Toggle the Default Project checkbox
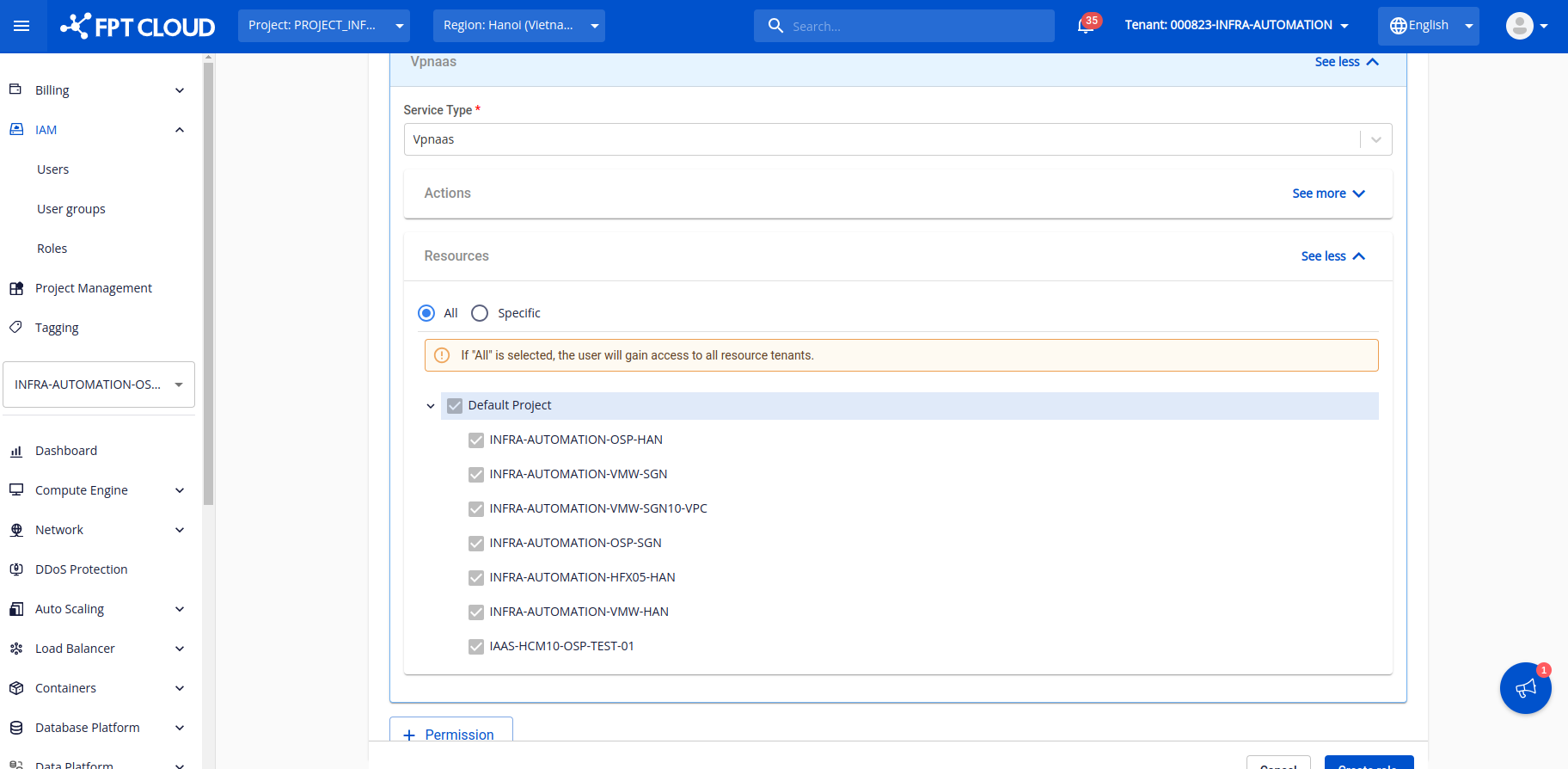The image size is (1568, 769). click(455, 406)
